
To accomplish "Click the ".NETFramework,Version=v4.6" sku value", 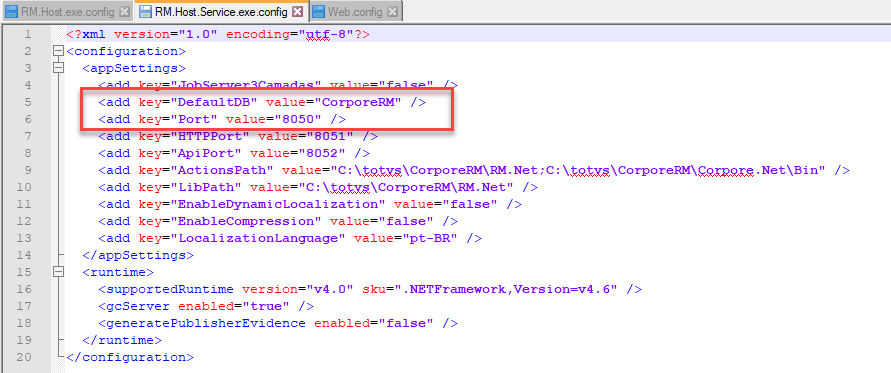I will pyautogui.click(x=505, y=289).
